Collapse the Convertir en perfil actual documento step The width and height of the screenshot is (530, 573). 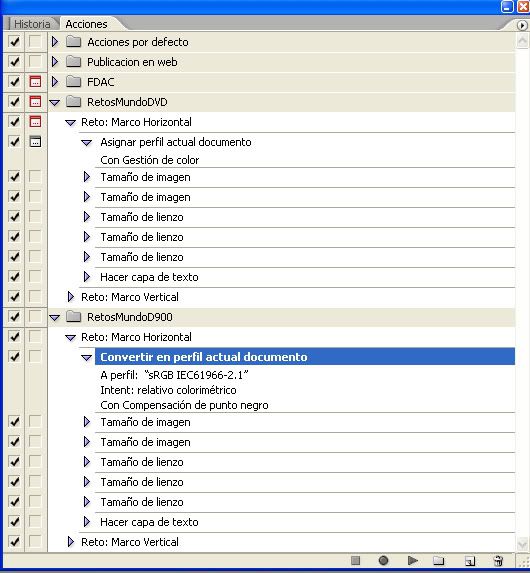click(87, 357)
